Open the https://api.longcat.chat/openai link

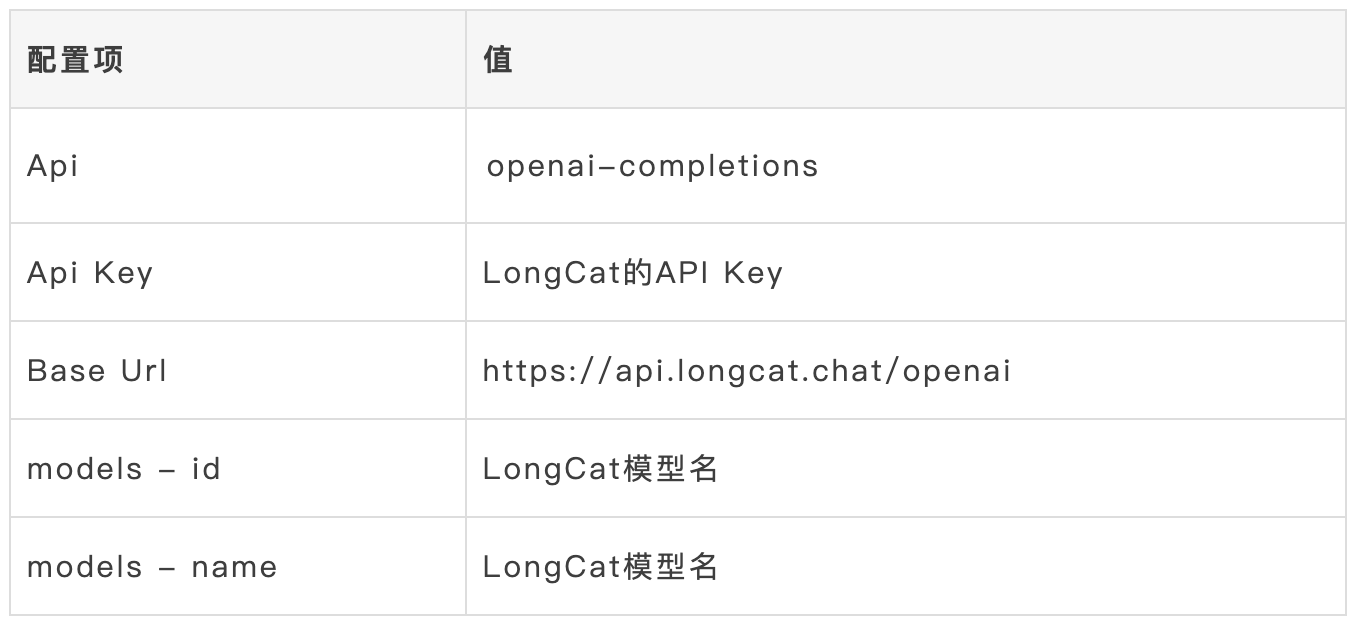[x=746, y=370]
